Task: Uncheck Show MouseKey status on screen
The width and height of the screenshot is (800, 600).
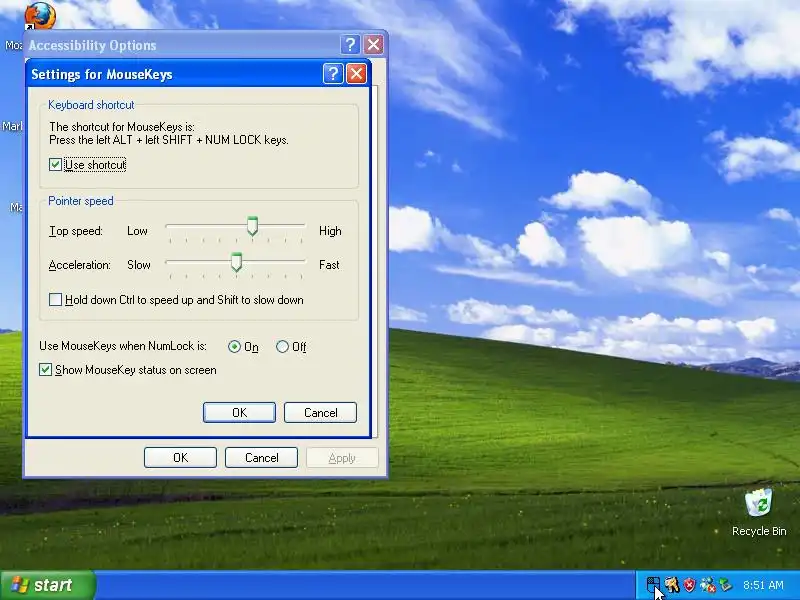Action: pos(45,370)
